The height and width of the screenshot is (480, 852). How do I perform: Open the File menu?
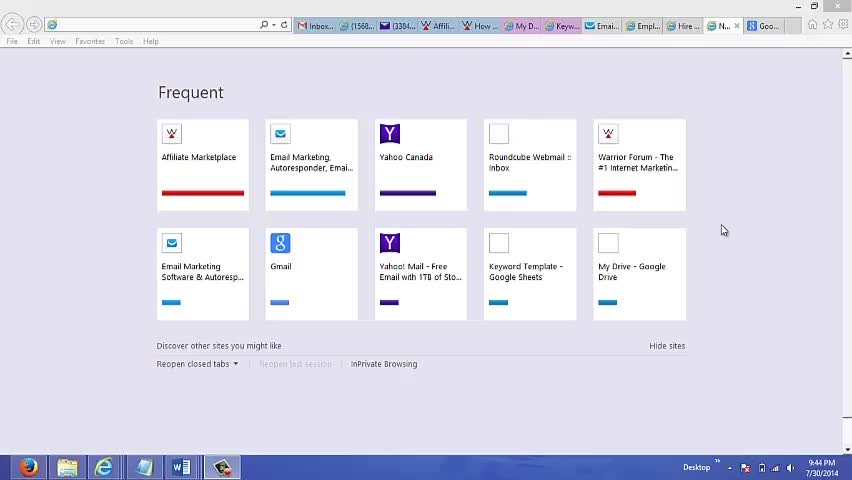[x=12, y=41]
